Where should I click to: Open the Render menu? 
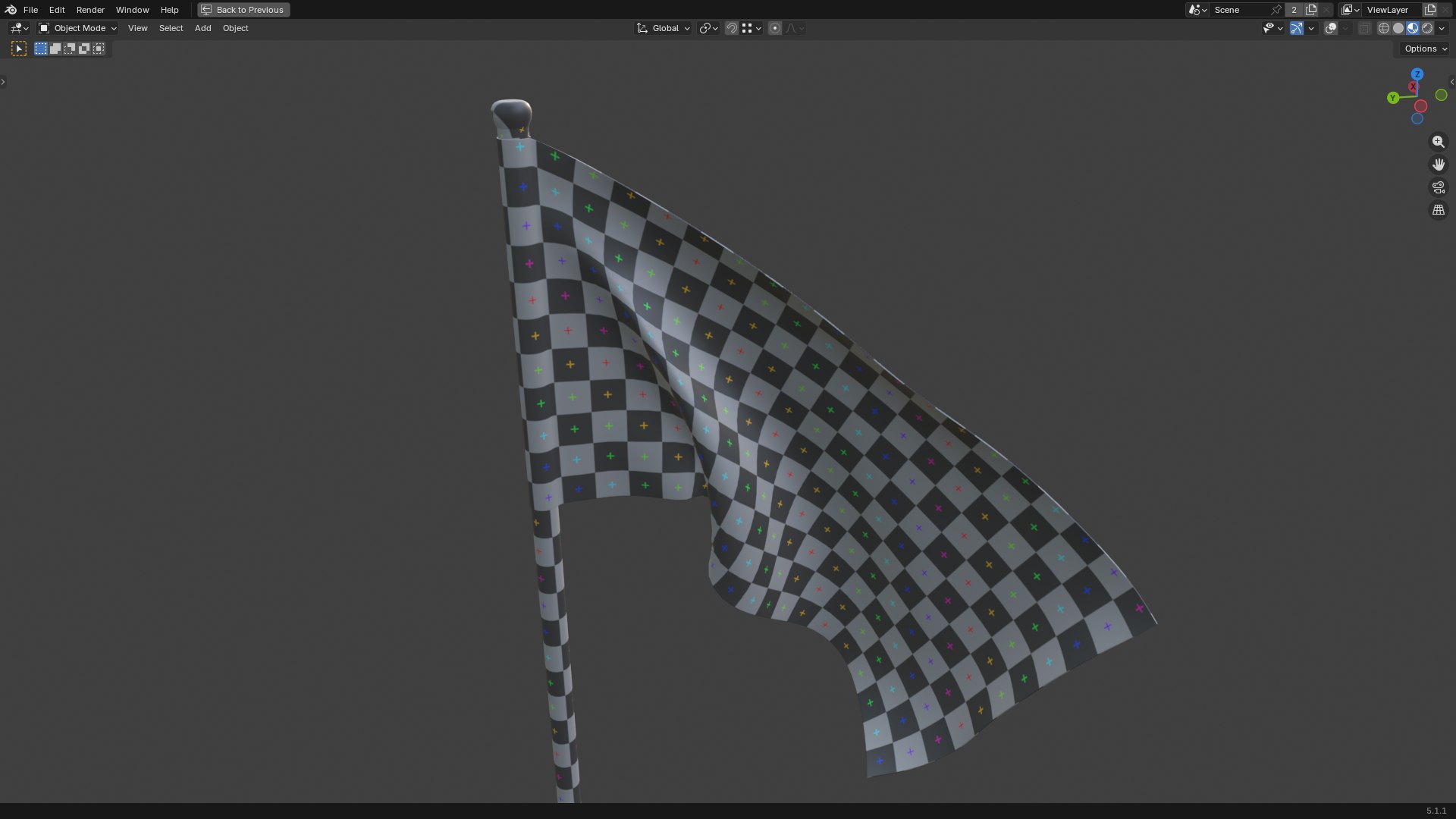coord(90,10)
